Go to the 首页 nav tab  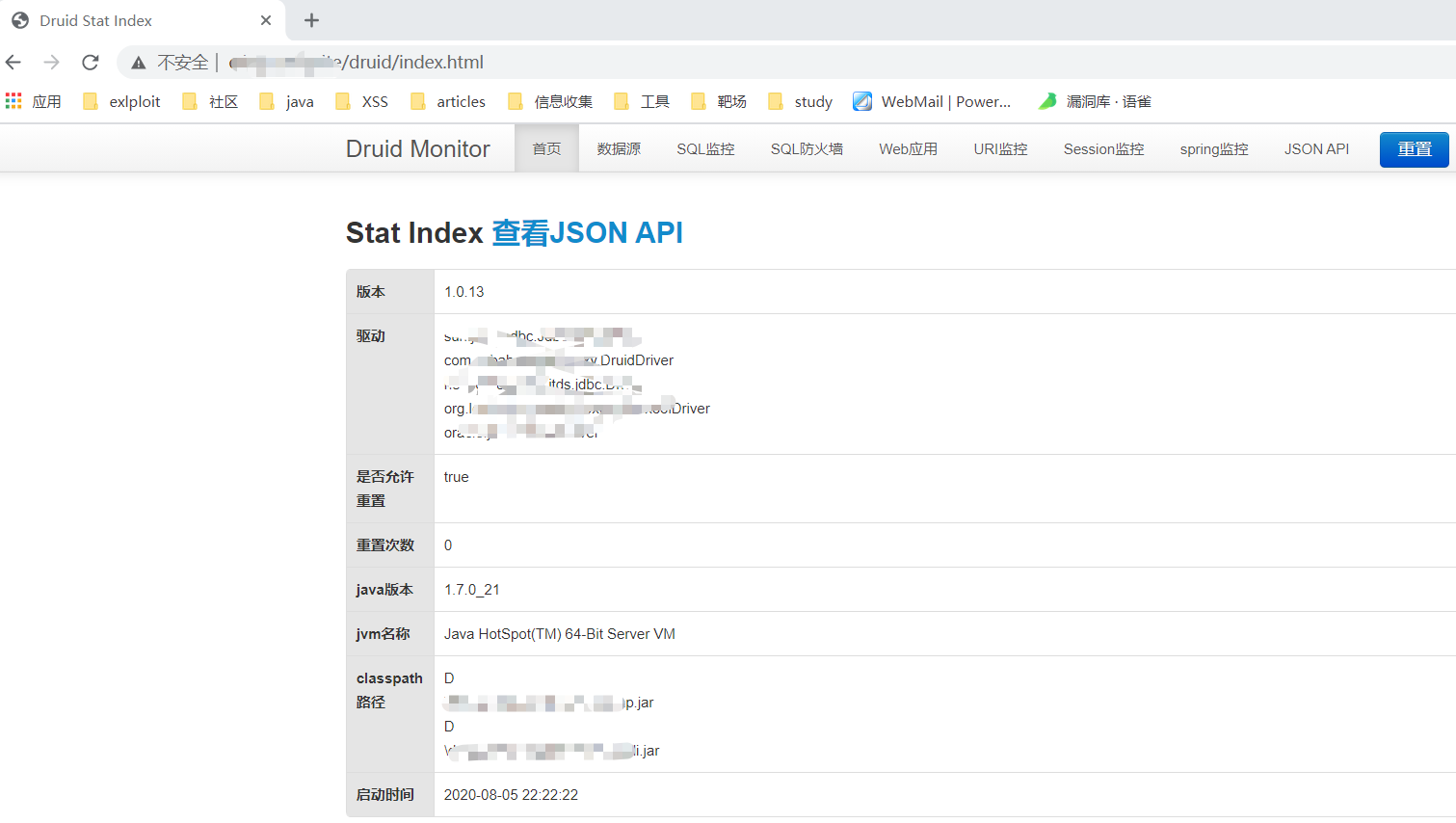[546, 148]
